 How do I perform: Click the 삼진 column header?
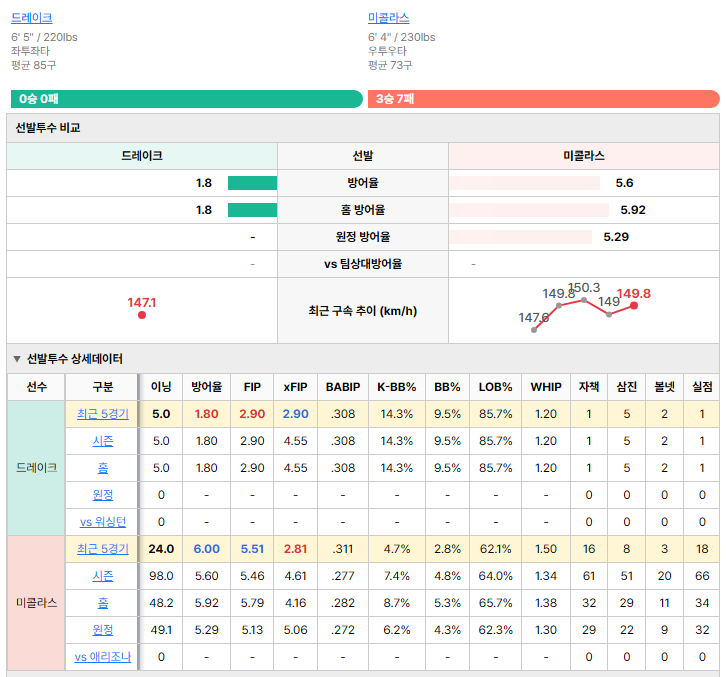coord(626,387)
